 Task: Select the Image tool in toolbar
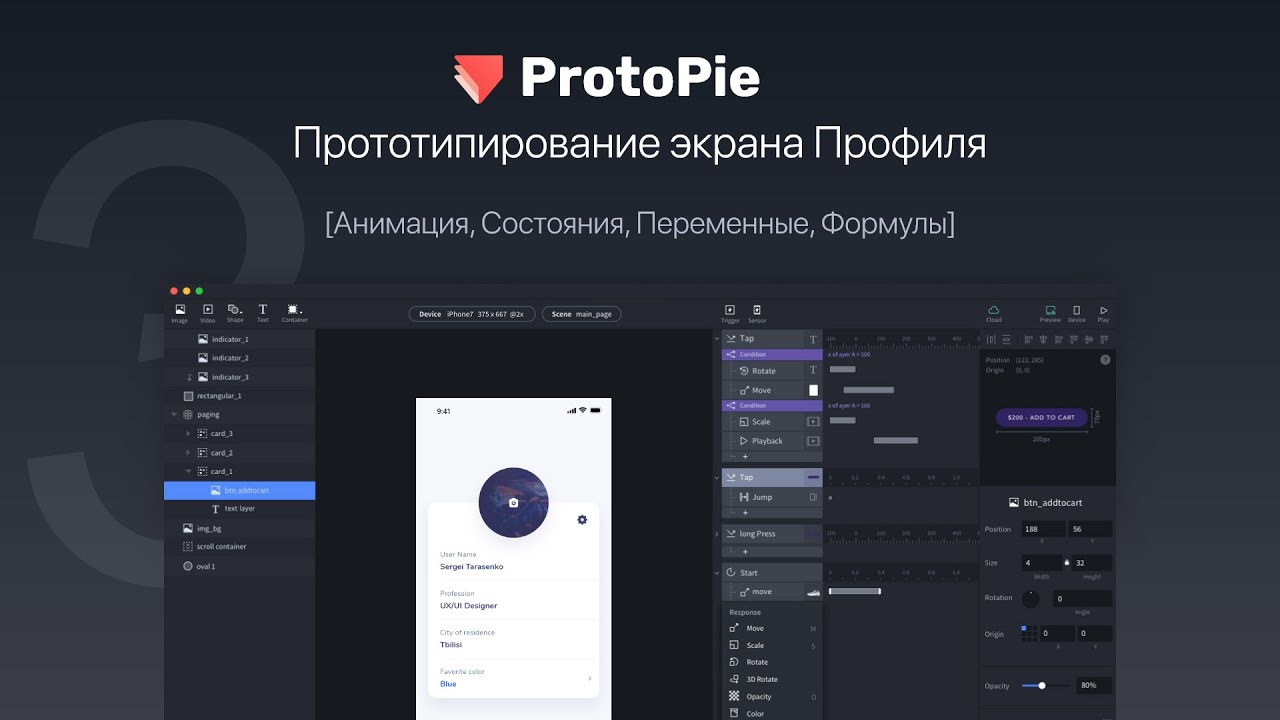coord(180,313)
